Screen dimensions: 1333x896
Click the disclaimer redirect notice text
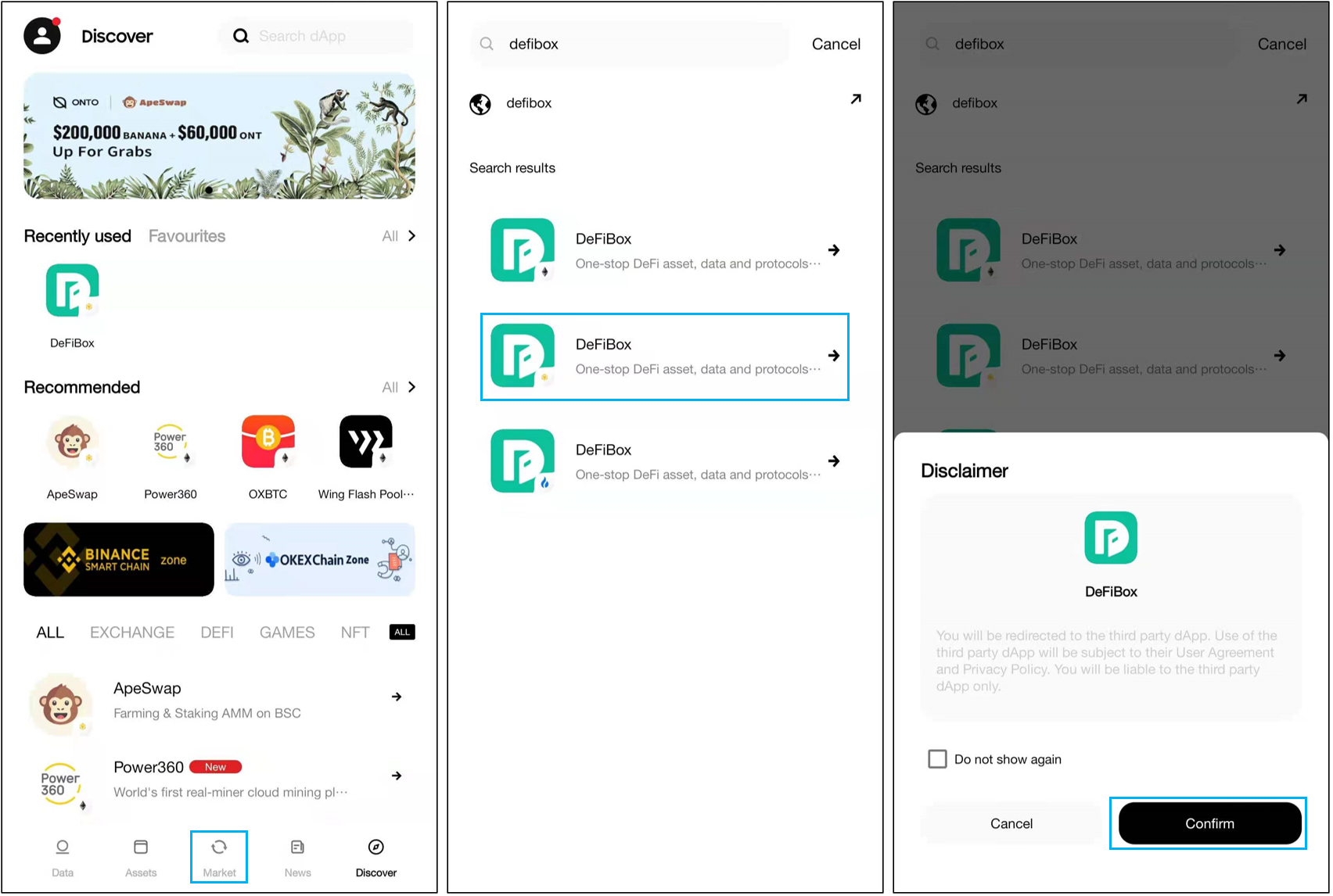(1107, 661)
